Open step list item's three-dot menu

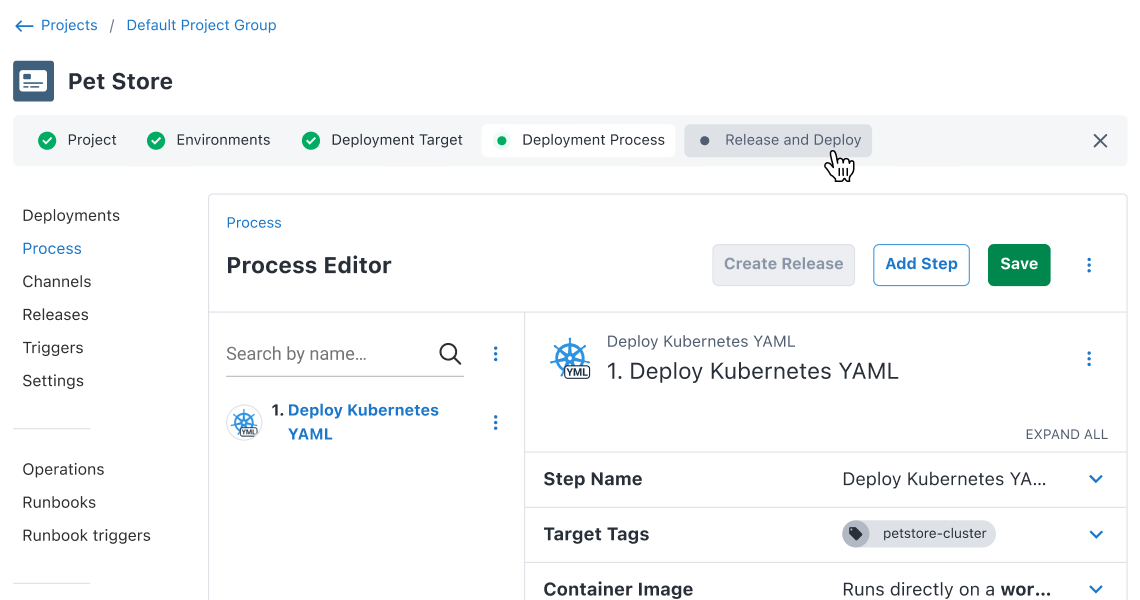point(495,423)
